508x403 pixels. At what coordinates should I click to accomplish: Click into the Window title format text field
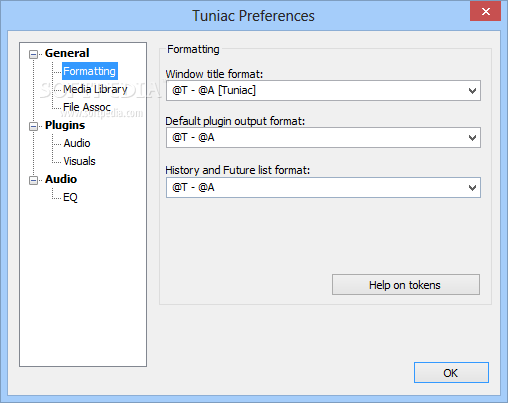(x=315, y=90)
